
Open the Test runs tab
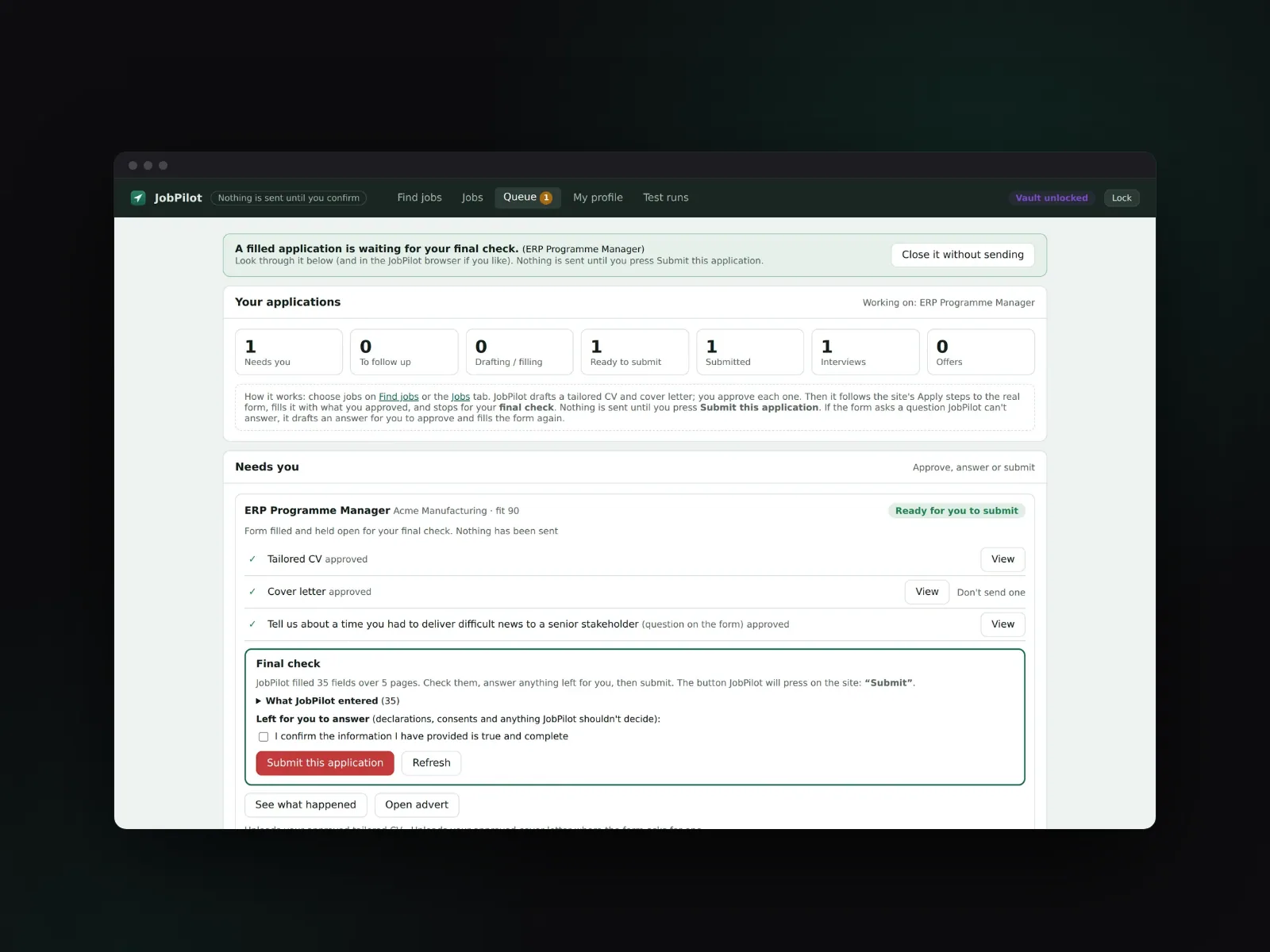666,198
